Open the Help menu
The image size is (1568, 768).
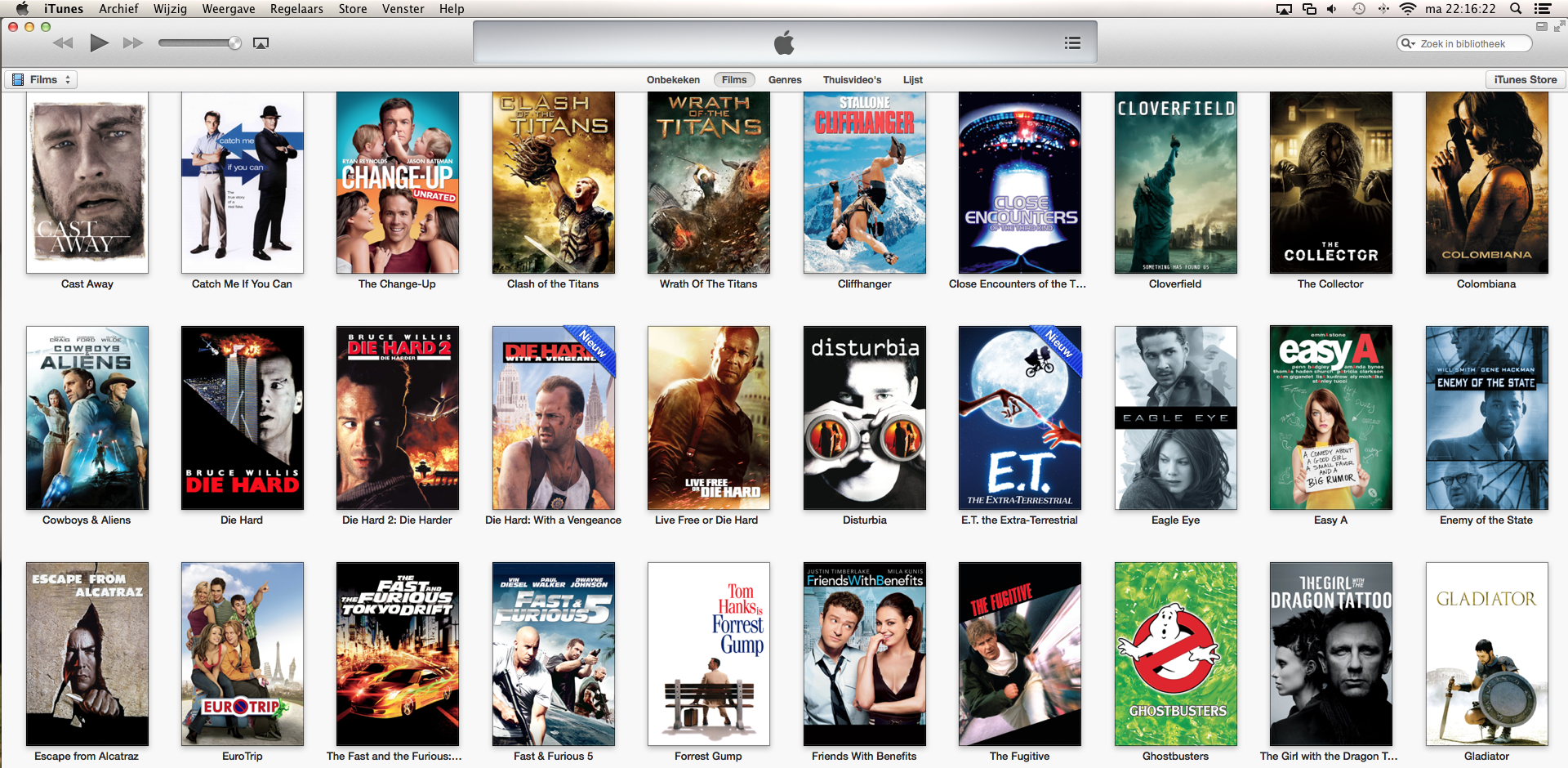click(x=452, y=9)
